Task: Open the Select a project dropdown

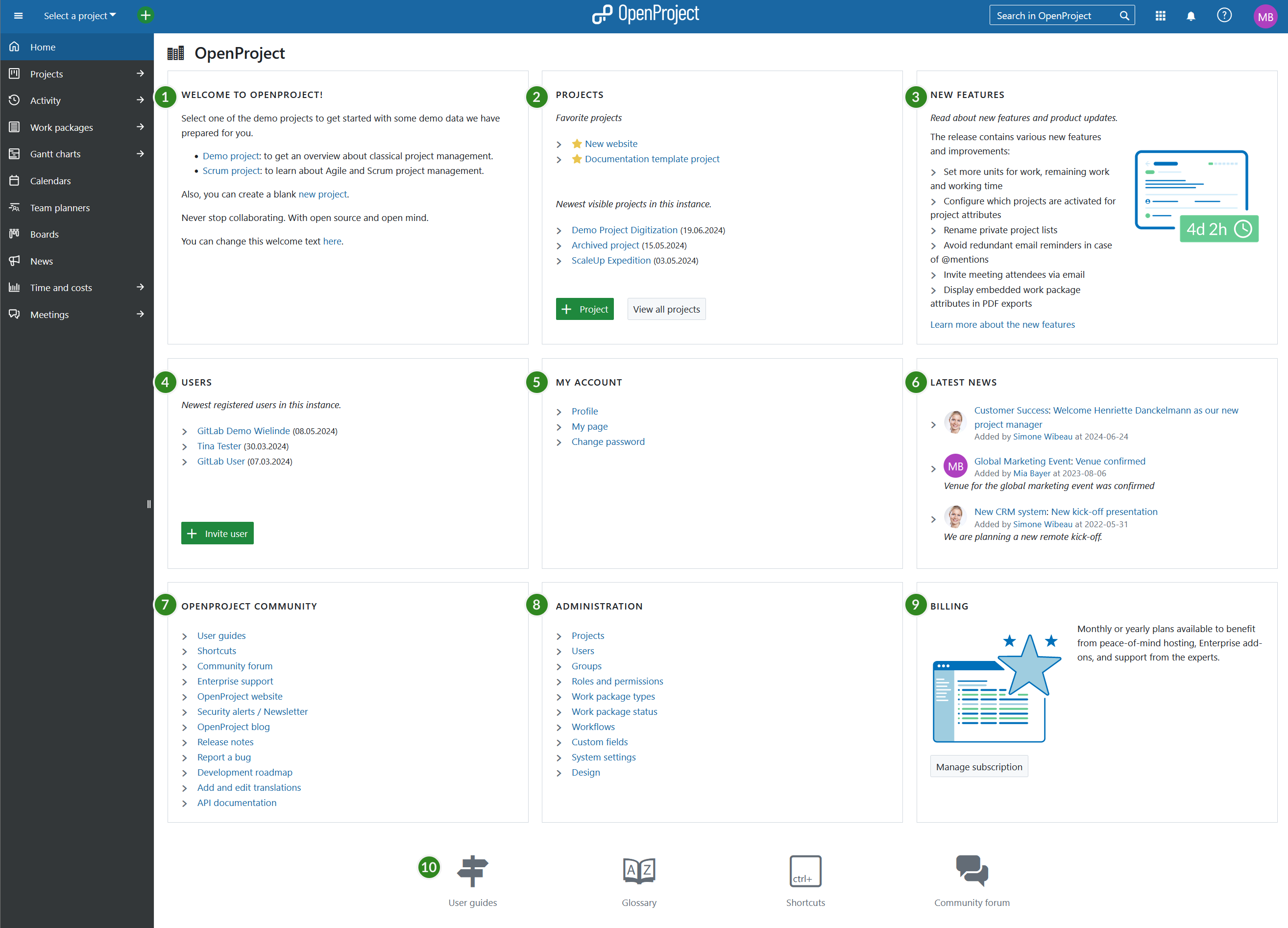Action: [x=79, y=15]
